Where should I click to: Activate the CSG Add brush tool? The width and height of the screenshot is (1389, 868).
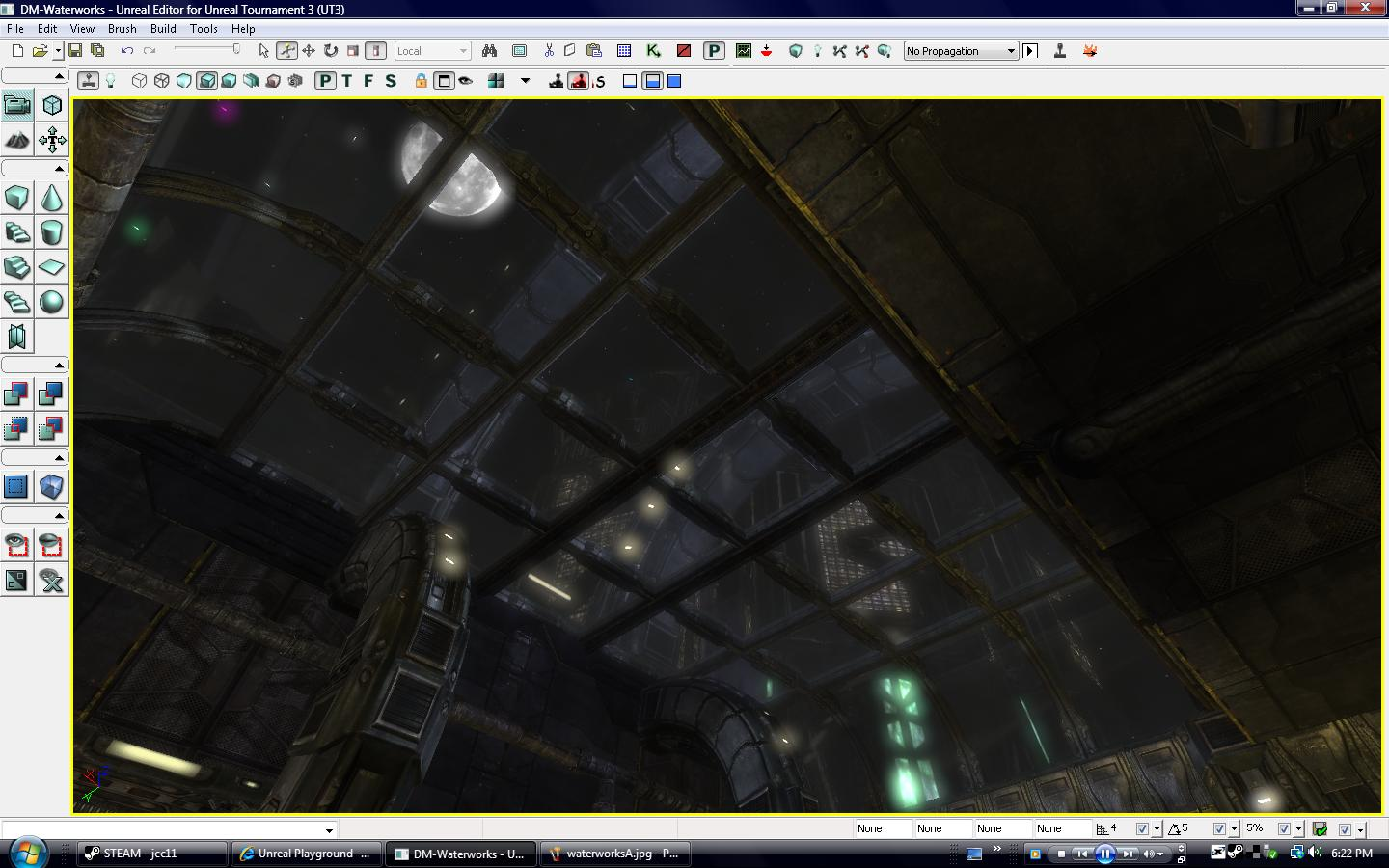[15, 393]
